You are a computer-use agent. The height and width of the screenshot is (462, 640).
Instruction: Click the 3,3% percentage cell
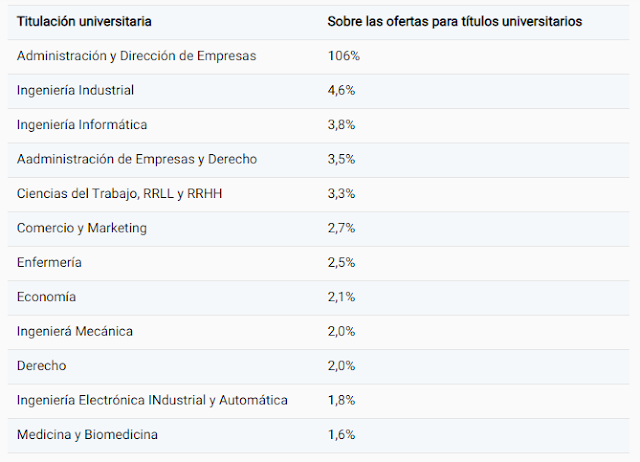click(x=341, y=193)
